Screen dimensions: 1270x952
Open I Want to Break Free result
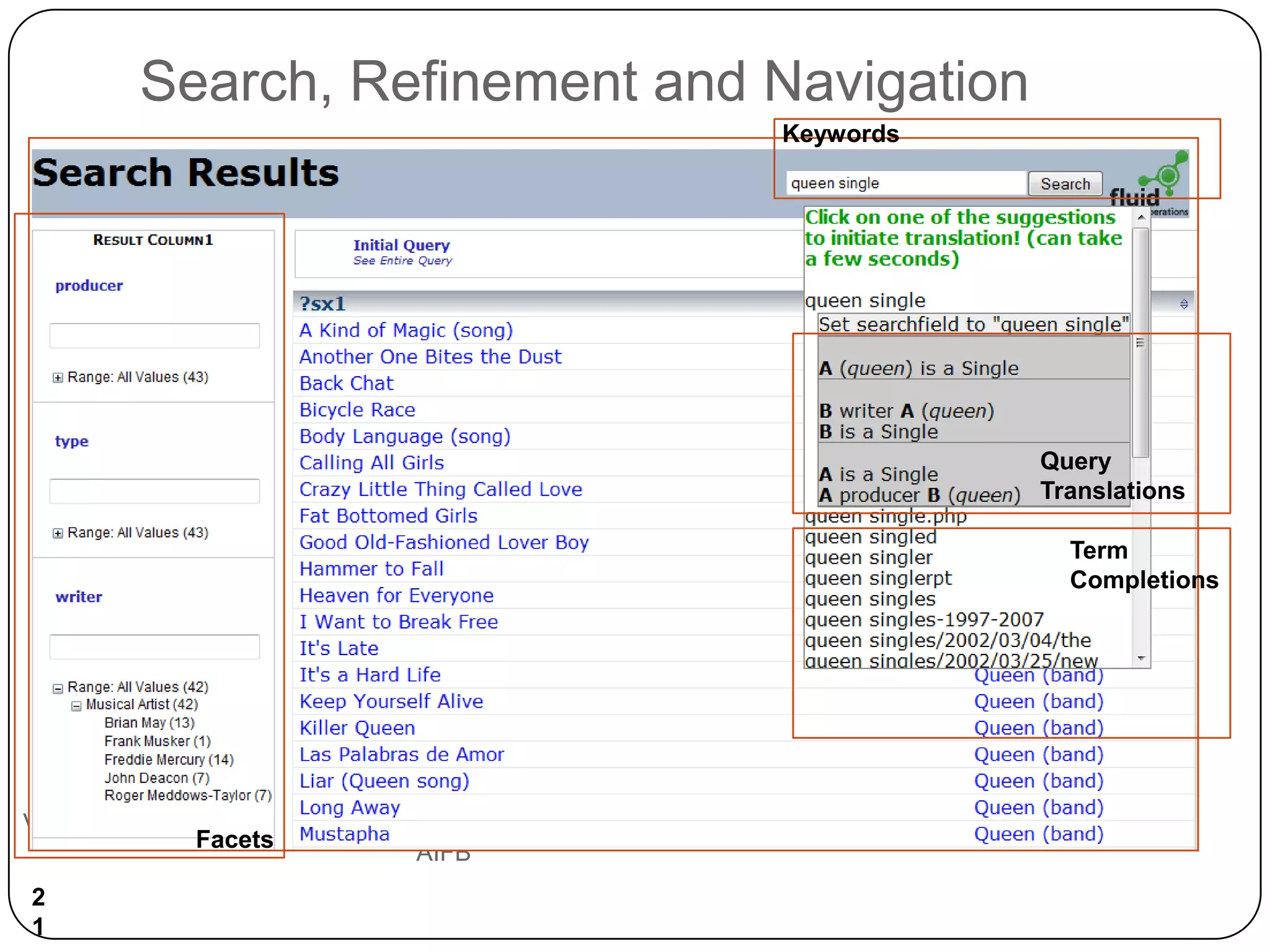399,622
